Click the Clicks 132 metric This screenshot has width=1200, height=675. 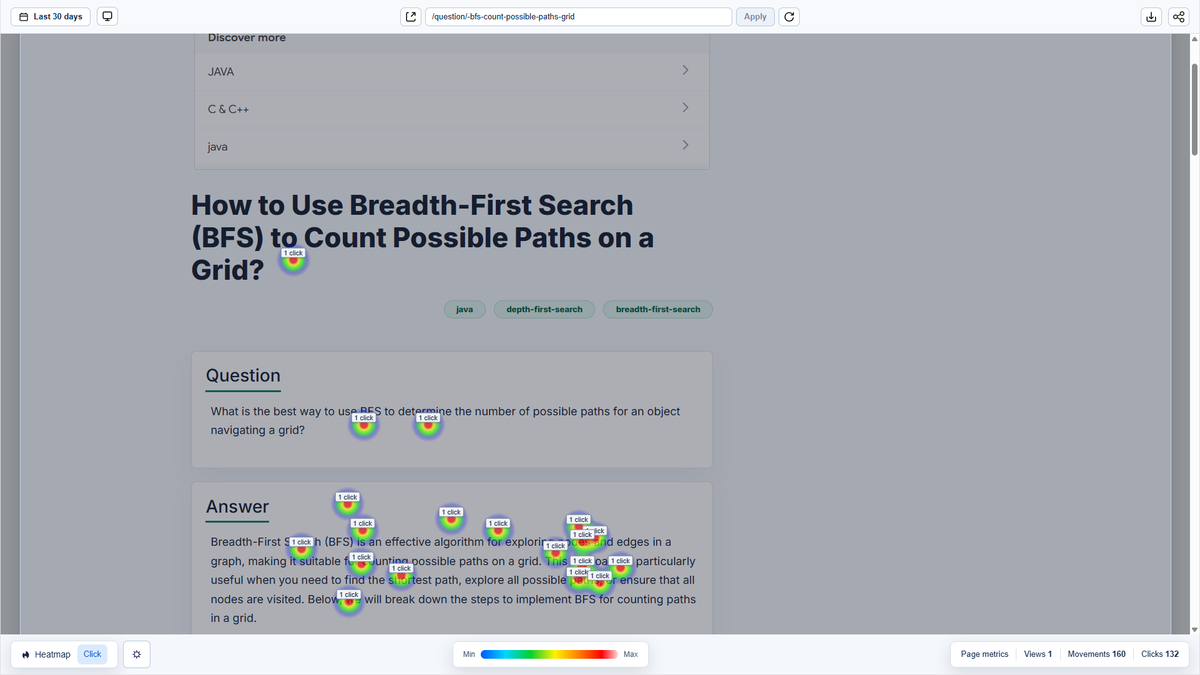coord(1160,654)
